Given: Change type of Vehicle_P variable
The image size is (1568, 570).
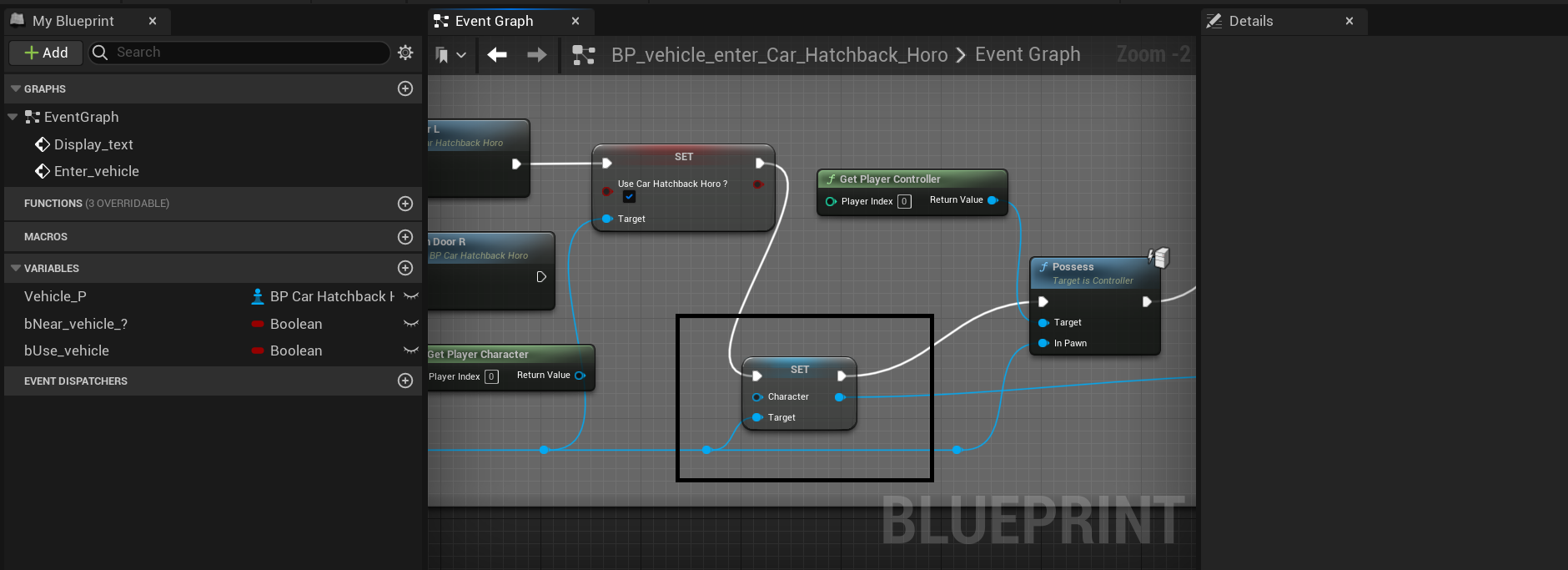Looking at the screenshot, I should (323, 296).
